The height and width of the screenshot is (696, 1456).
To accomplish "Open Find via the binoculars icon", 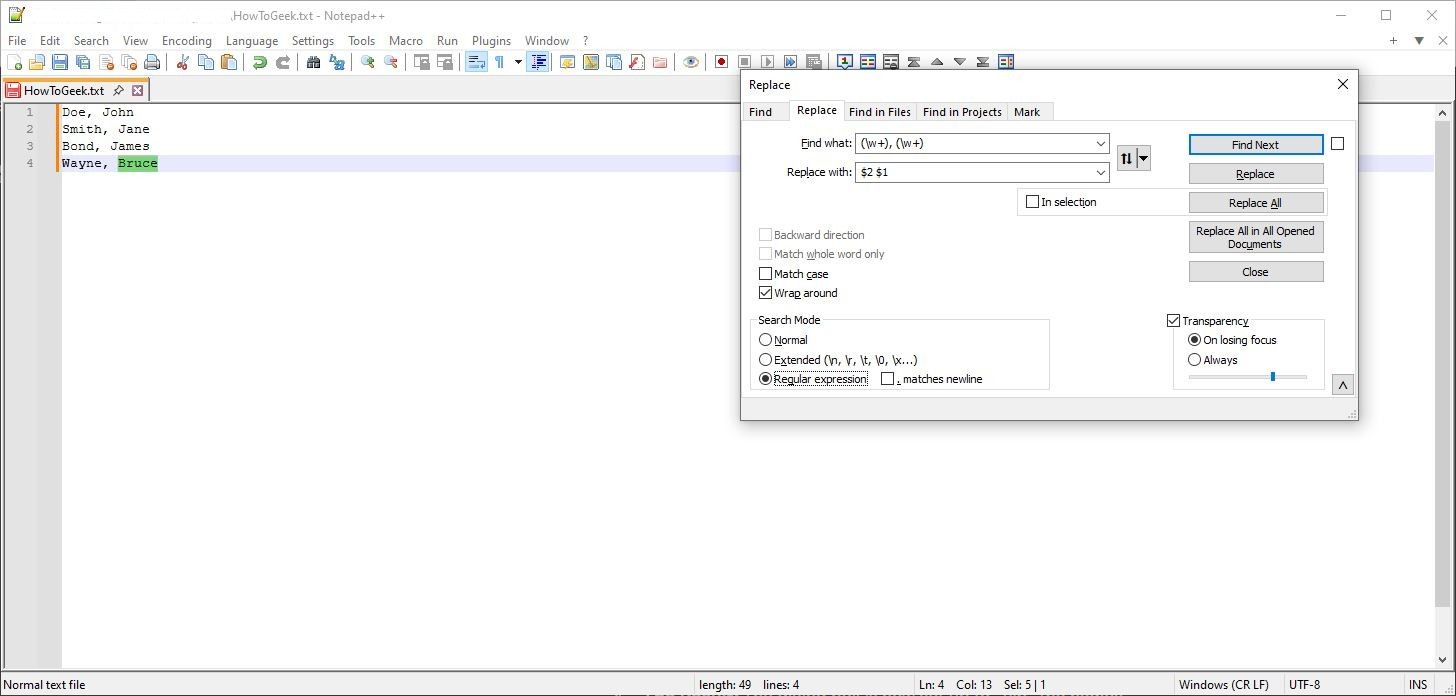I will [x=313, y=62].
